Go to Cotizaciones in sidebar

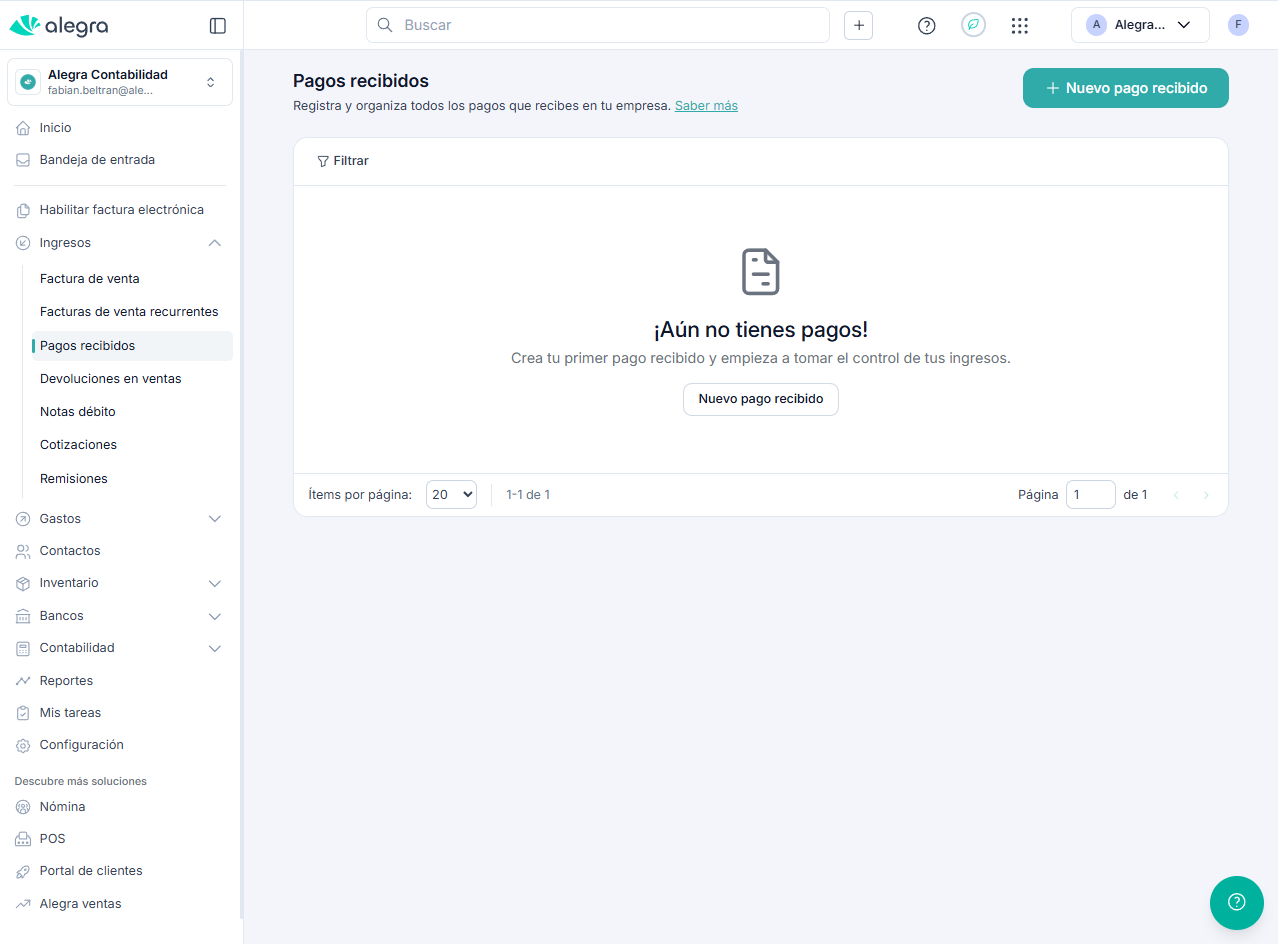point(78,445)
